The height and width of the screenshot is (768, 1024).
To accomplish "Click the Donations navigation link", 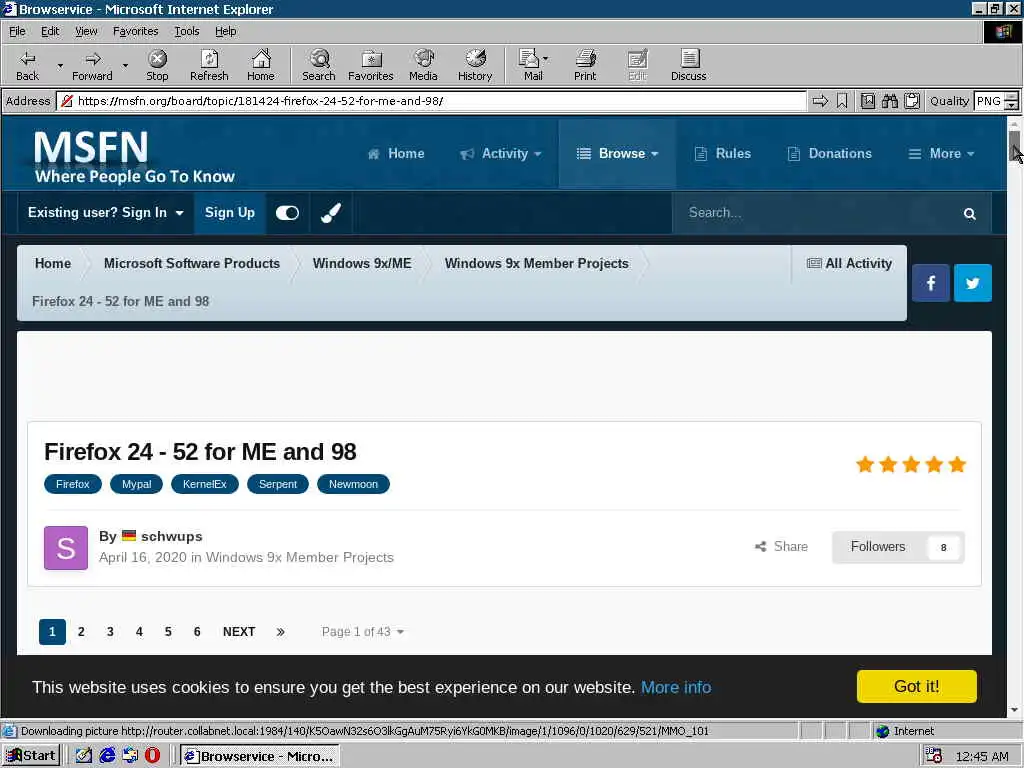I will pos(829,153).
